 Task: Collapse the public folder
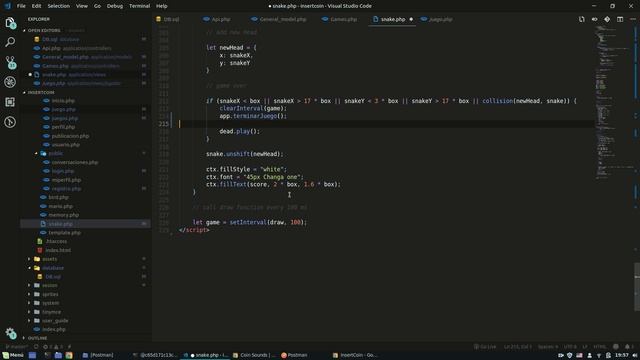56,153
